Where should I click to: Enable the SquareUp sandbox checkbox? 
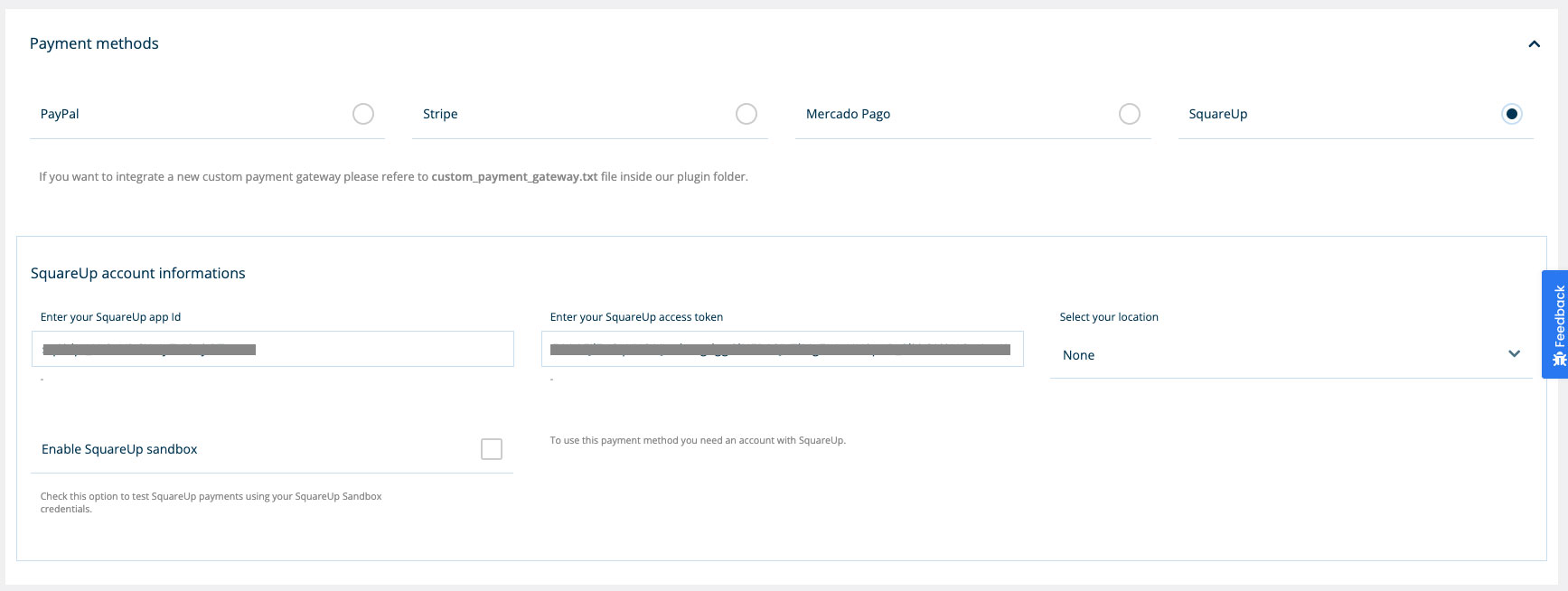(492, 449)
